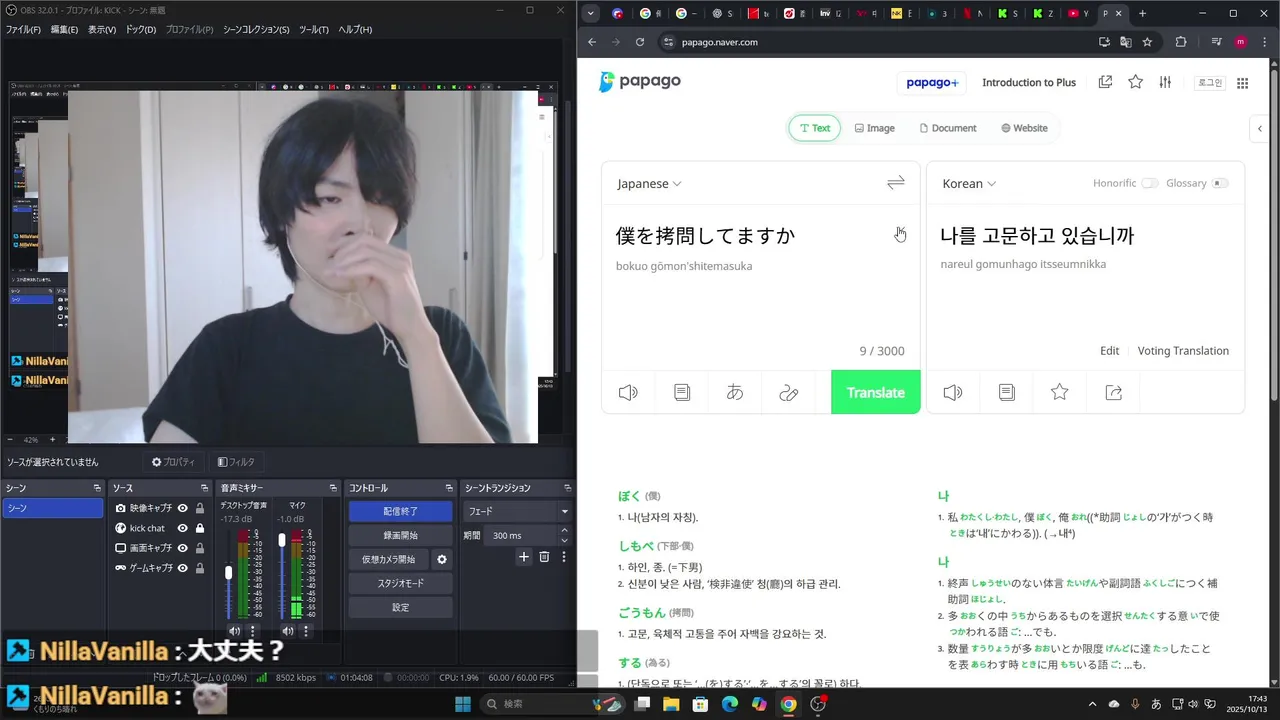Open the フェード transition dropdown in OBS
Viewport: 1280px width, 720px height.
coord(518,511)
